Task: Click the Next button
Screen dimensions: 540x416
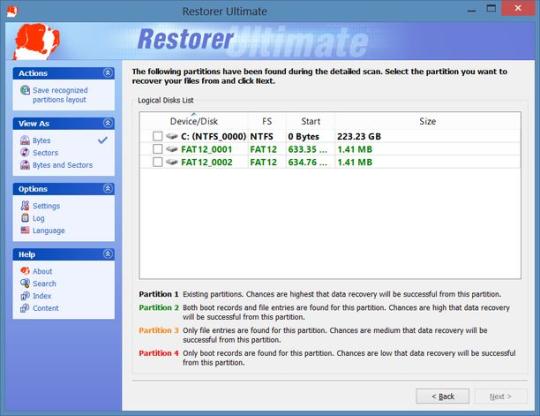Action: [500, 396]
